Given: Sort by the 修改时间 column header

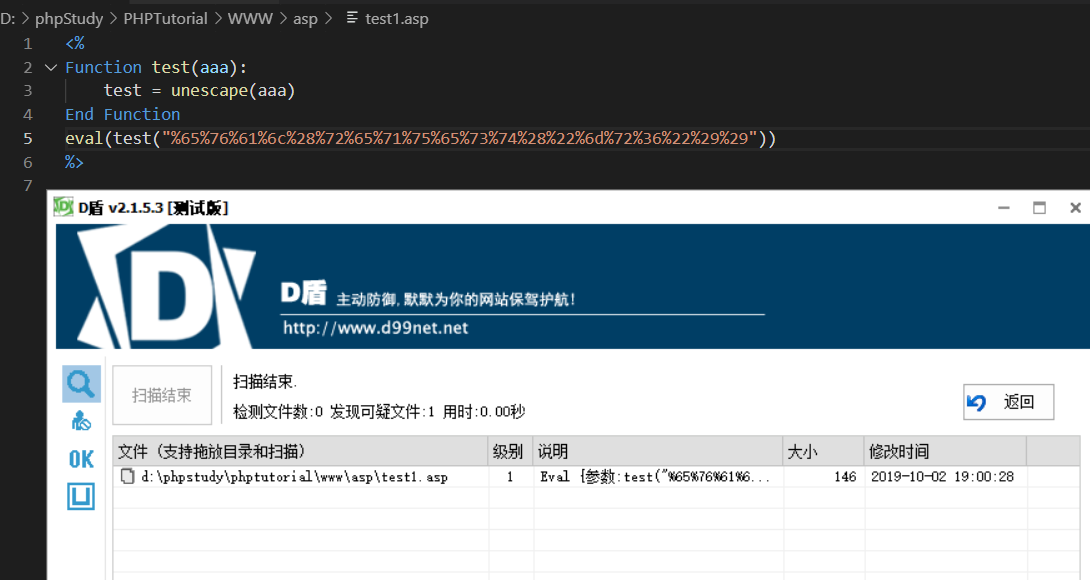Looking at the screenshot, I should tap(945, 451).
